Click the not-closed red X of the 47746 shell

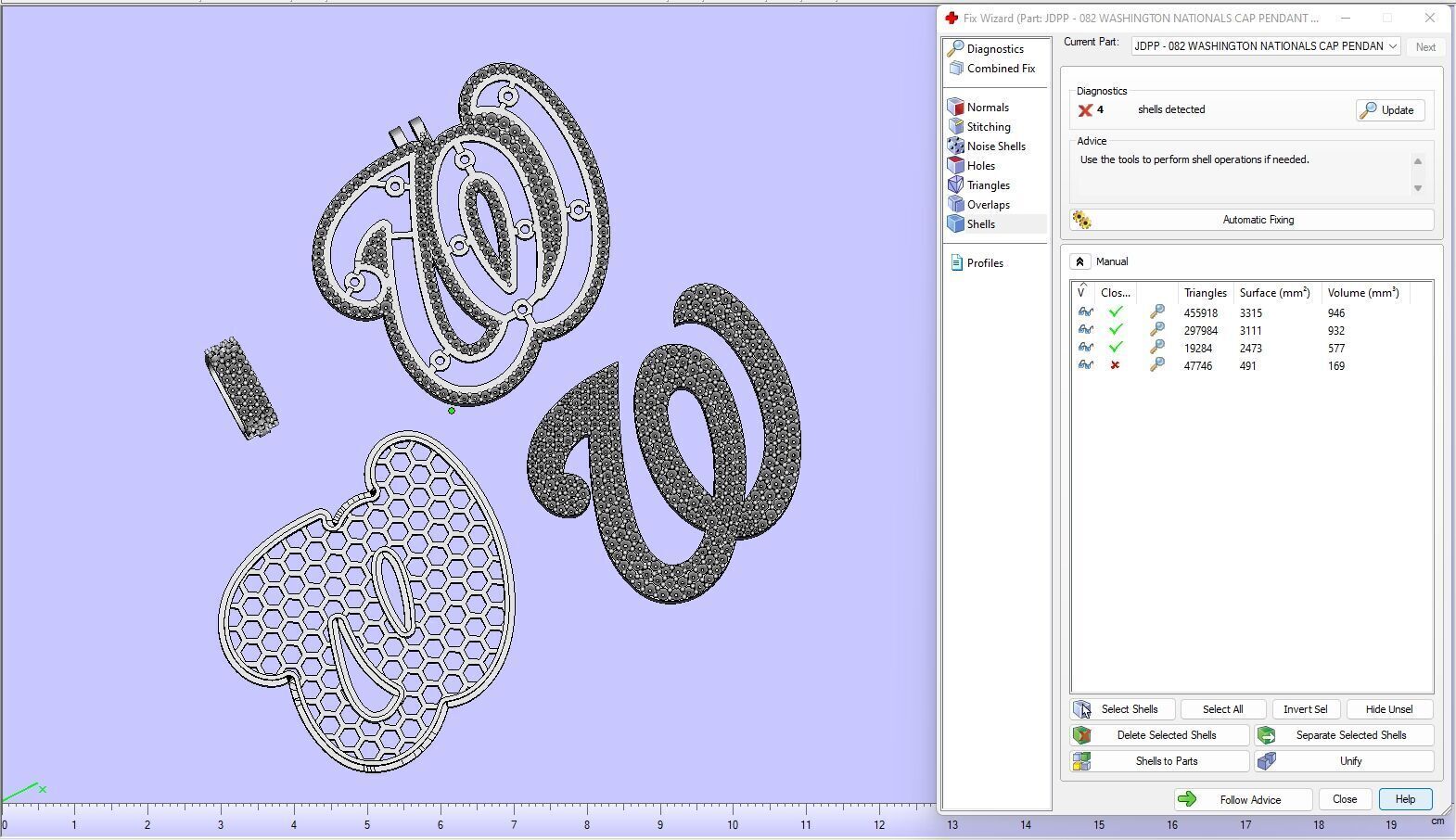pos(1115,366)
